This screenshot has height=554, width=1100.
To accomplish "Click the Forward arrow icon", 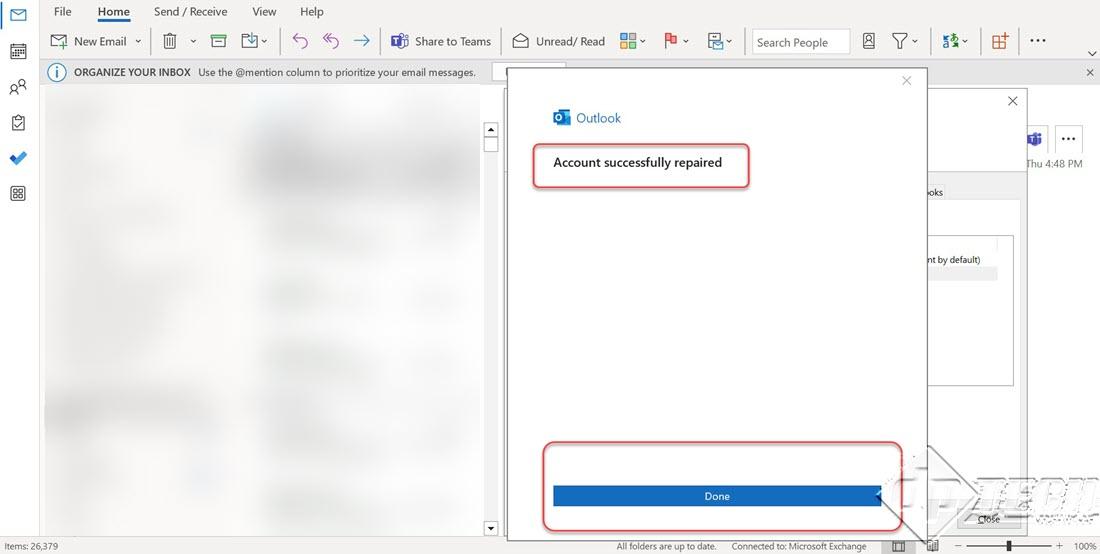I will pos(361,41).
